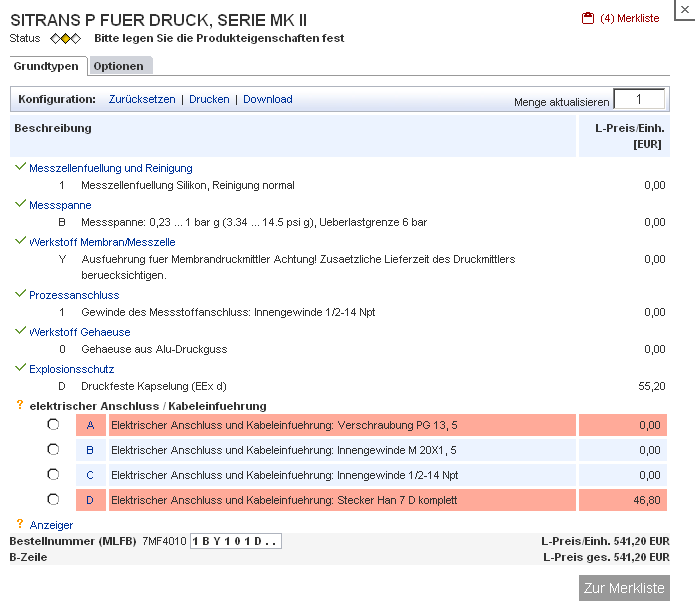Open the Merkliste clipboard icon
The height and width of the screenshot is (611, 695).
click(x=588, y=18)
